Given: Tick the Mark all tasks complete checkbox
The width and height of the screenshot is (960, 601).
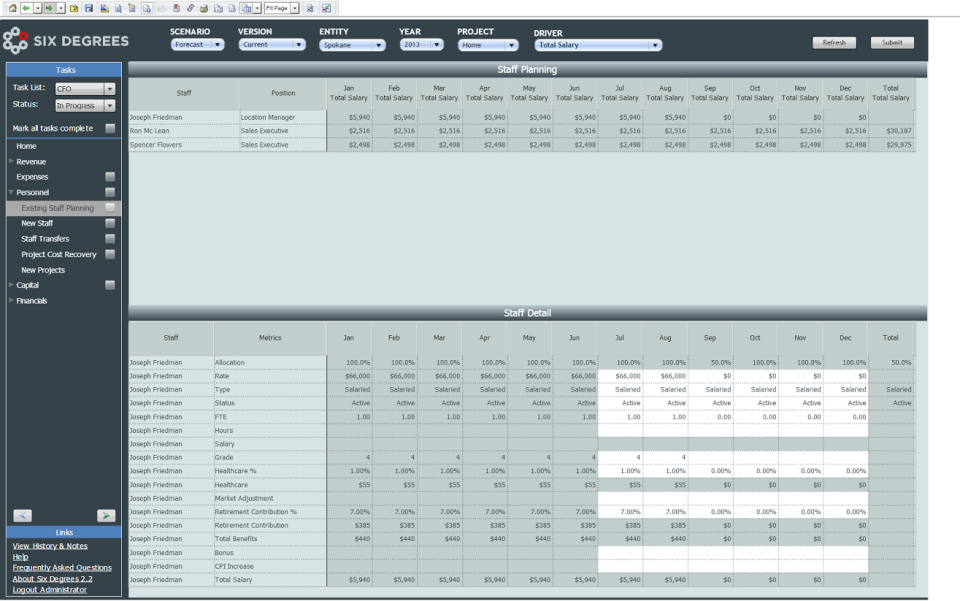Looking at the screenshot, I should [x=110, y=128].
